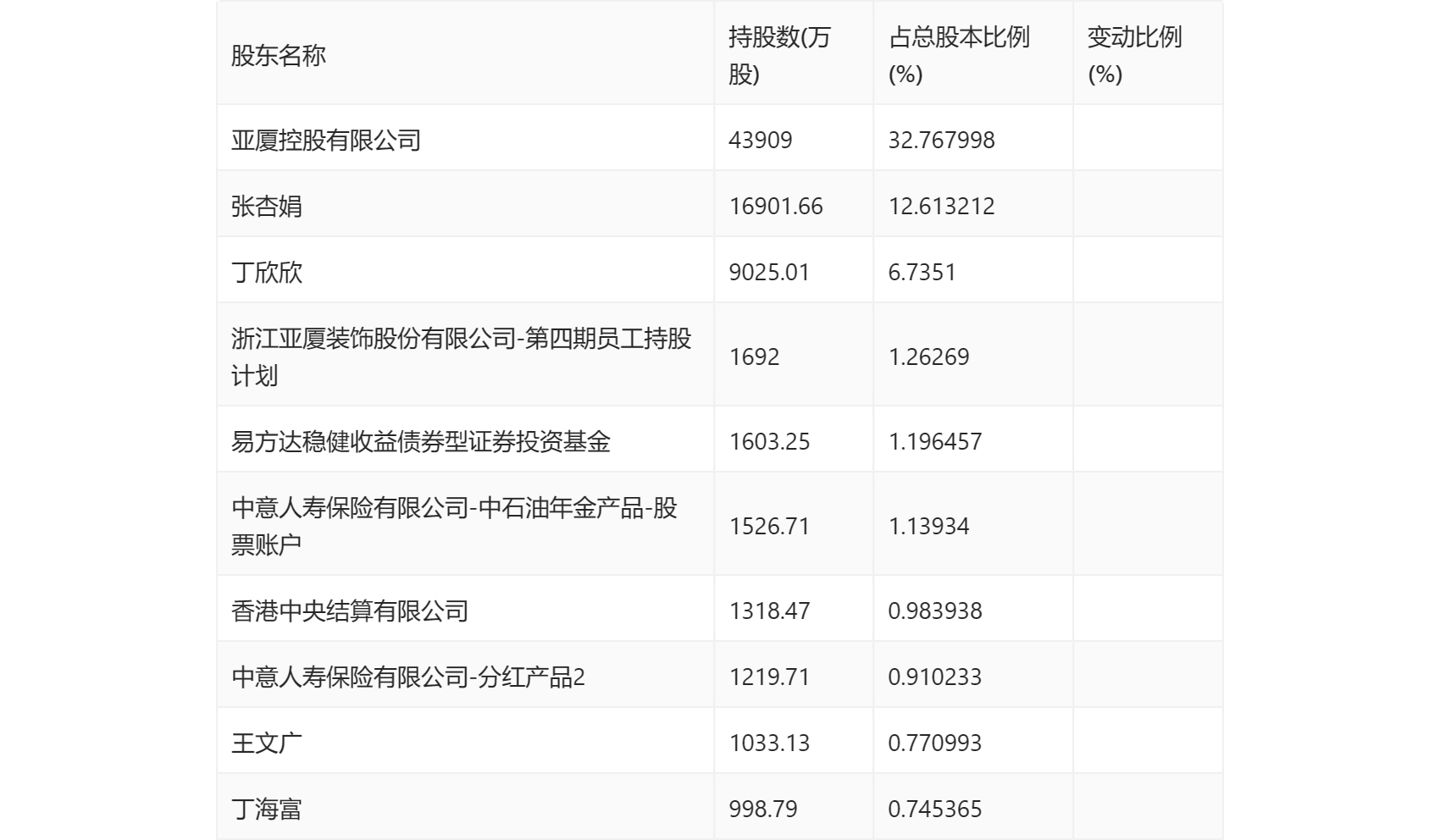Select percentage value 6.7351
This screenshot has width=1440, height=840.
click(922, 273)
